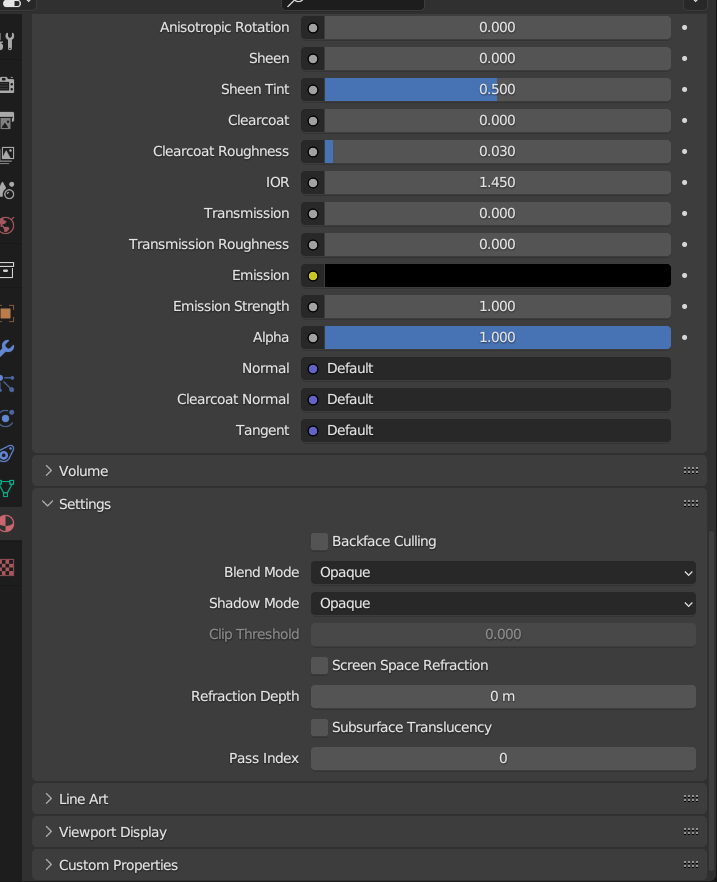The width and height of the screenshot is (717, 882).
Task: Open the Shadow Mode dropdown
Action: [503, 604]
